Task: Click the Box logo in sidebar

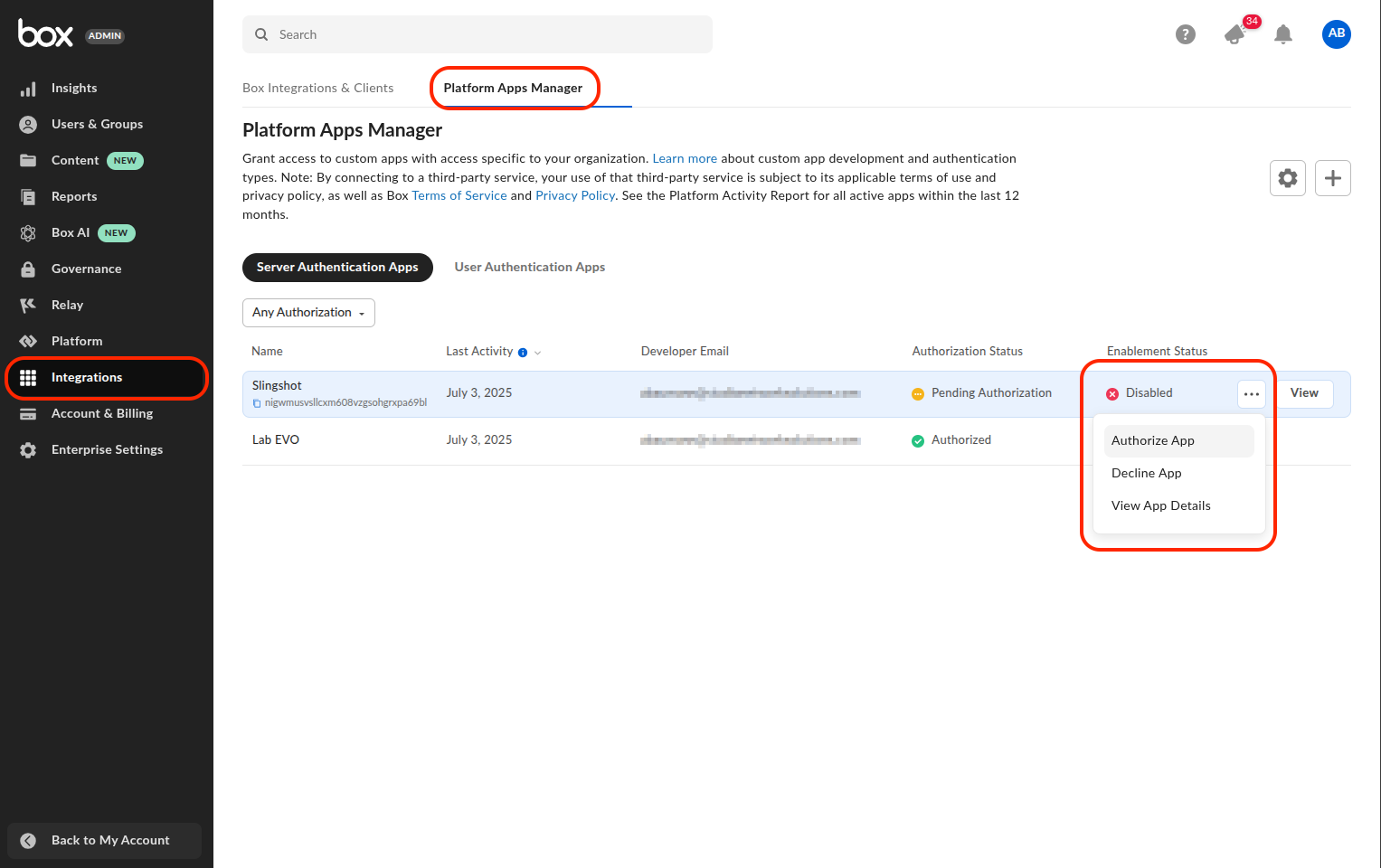Action: click(x=45, y=33)
